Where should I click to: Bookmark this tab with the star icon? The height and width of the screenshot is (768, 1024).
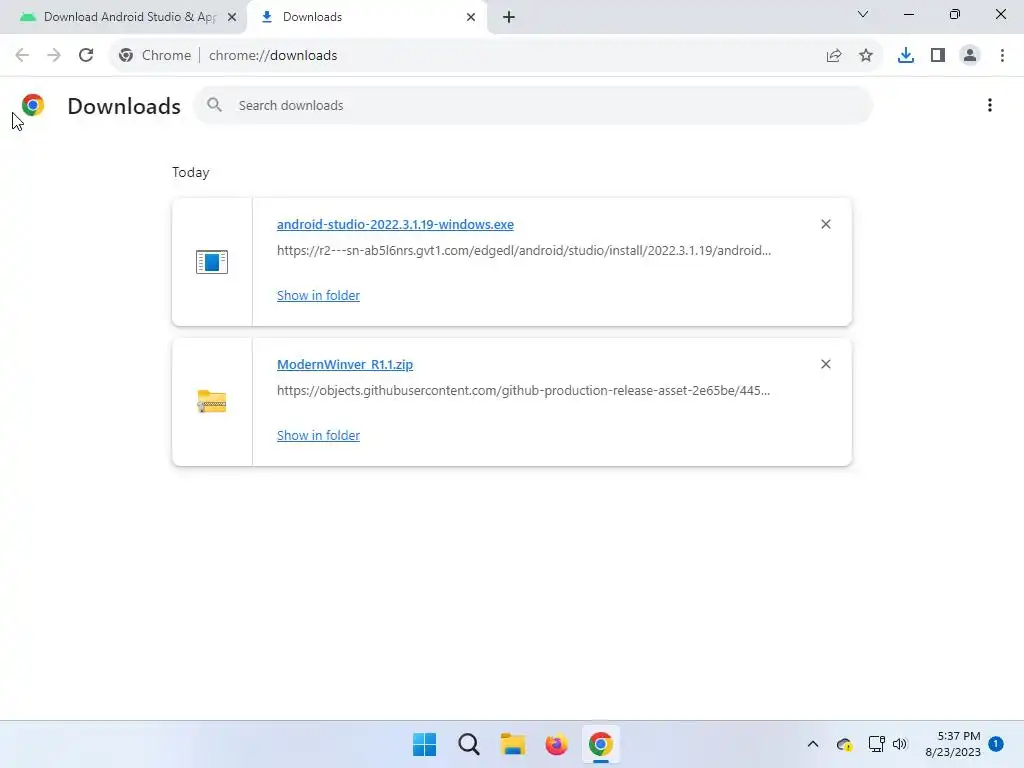[866, 56]
